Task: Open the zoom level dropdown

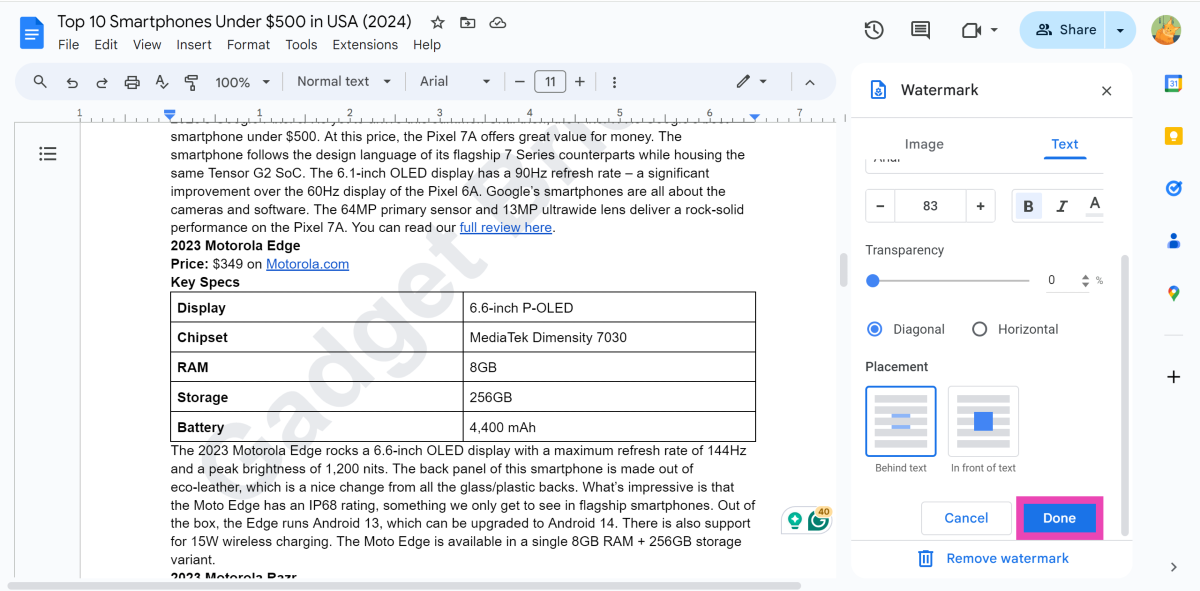Action: click(243, 82)
